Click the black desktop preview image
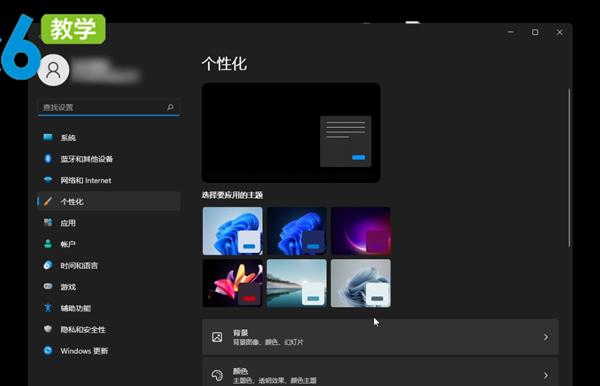The image size is (600, 386). (291, 132)
